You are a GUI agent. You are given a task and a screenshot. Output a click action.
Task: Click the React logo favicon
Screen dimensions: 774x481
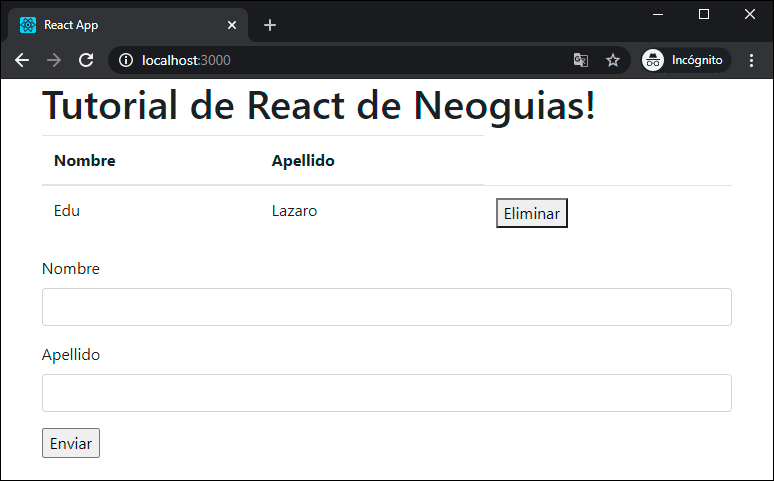pyautogui.click(x=28, y=25)
